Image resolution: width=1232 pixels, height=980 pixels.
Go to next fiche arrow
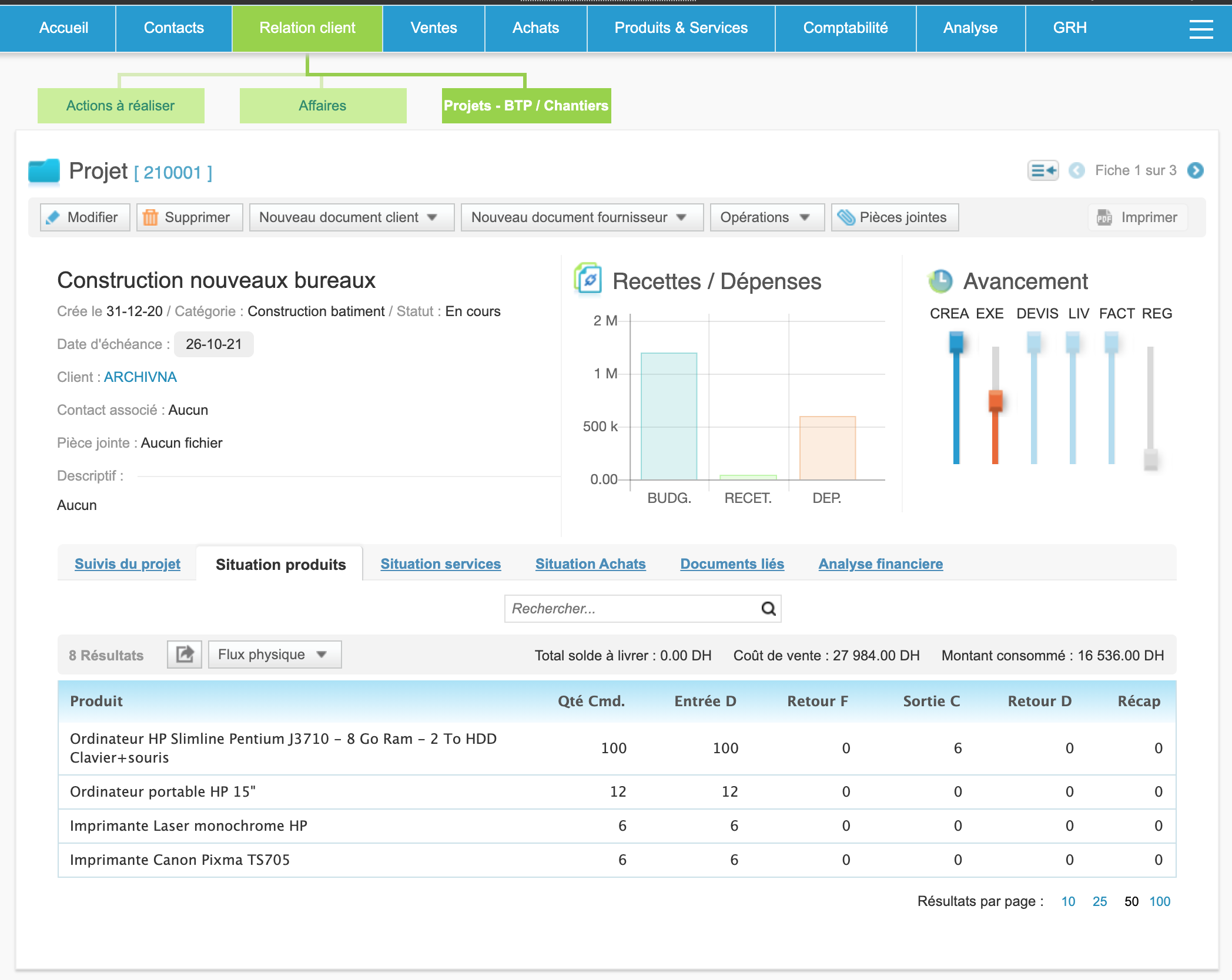[x=1195, y=170]
